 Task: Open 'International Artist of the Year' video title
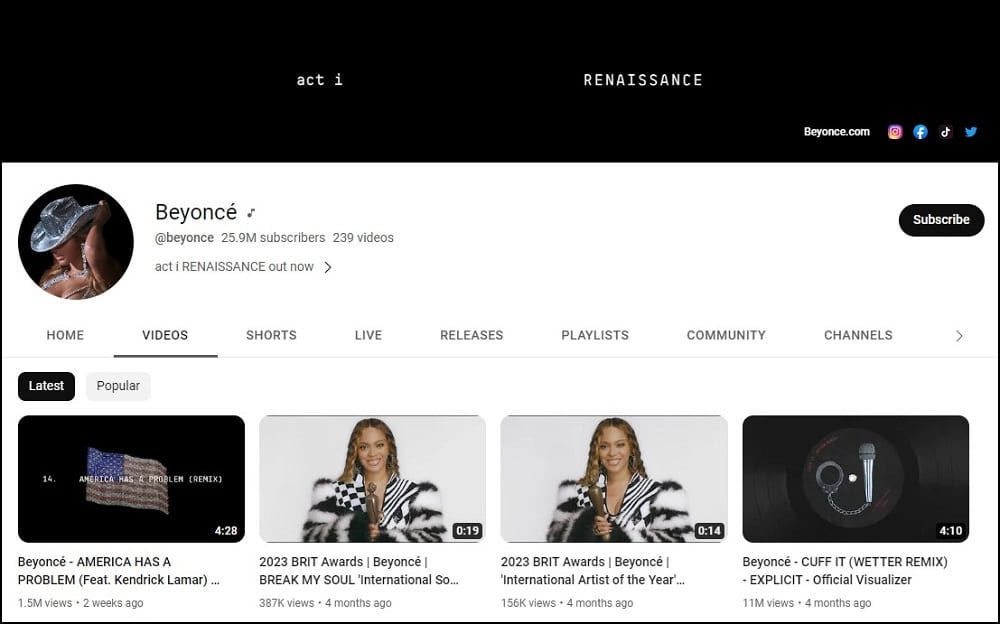click(x=593, y=571)
